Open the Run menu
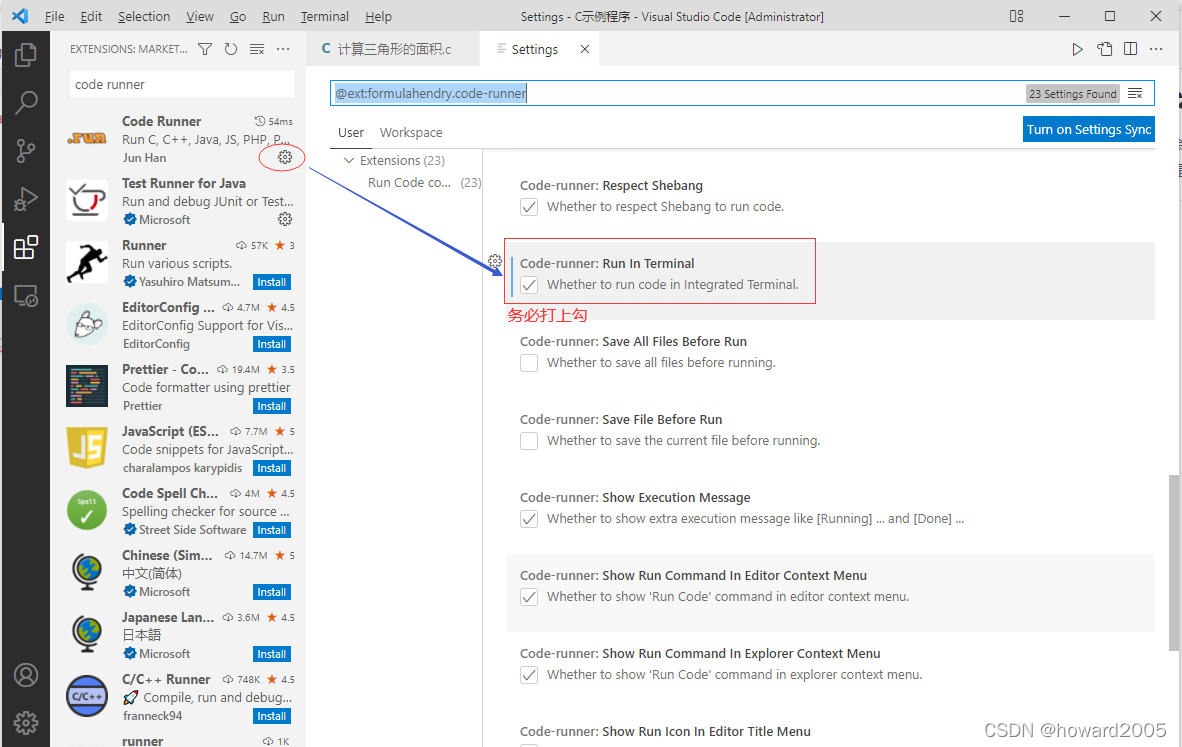Screen dimensions: 1182x747 (x=274, y=17)
